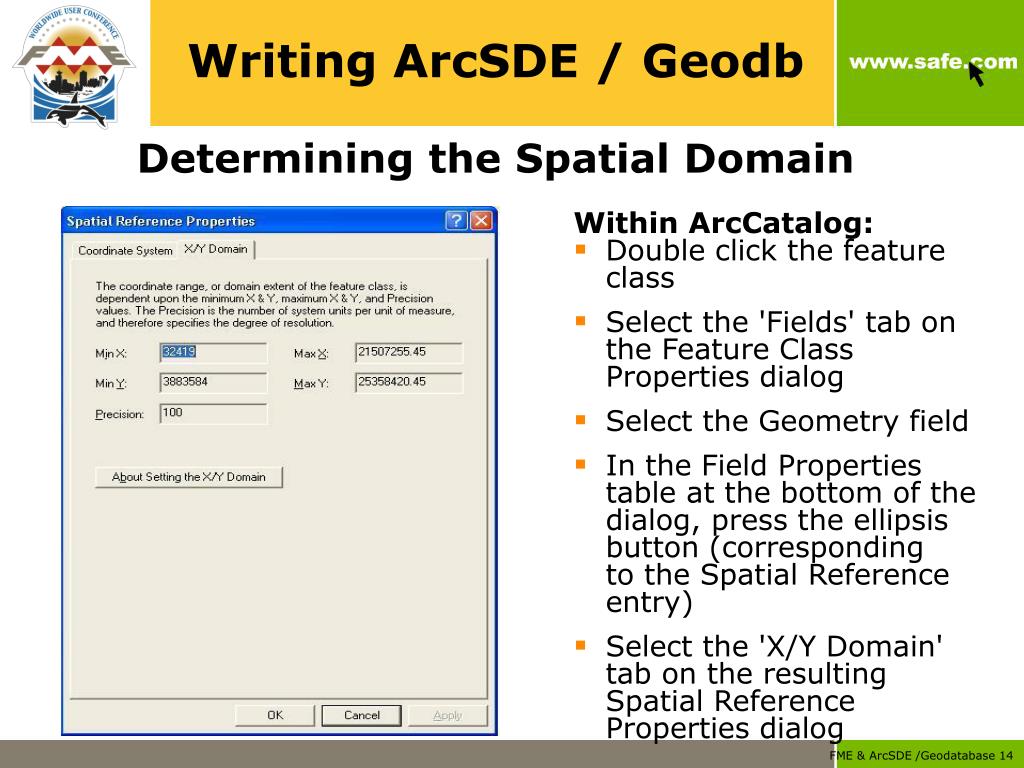Click the 'Select the Geometry field' bullet
This screenshot has height=768, width=1024.
pos(786,421)
